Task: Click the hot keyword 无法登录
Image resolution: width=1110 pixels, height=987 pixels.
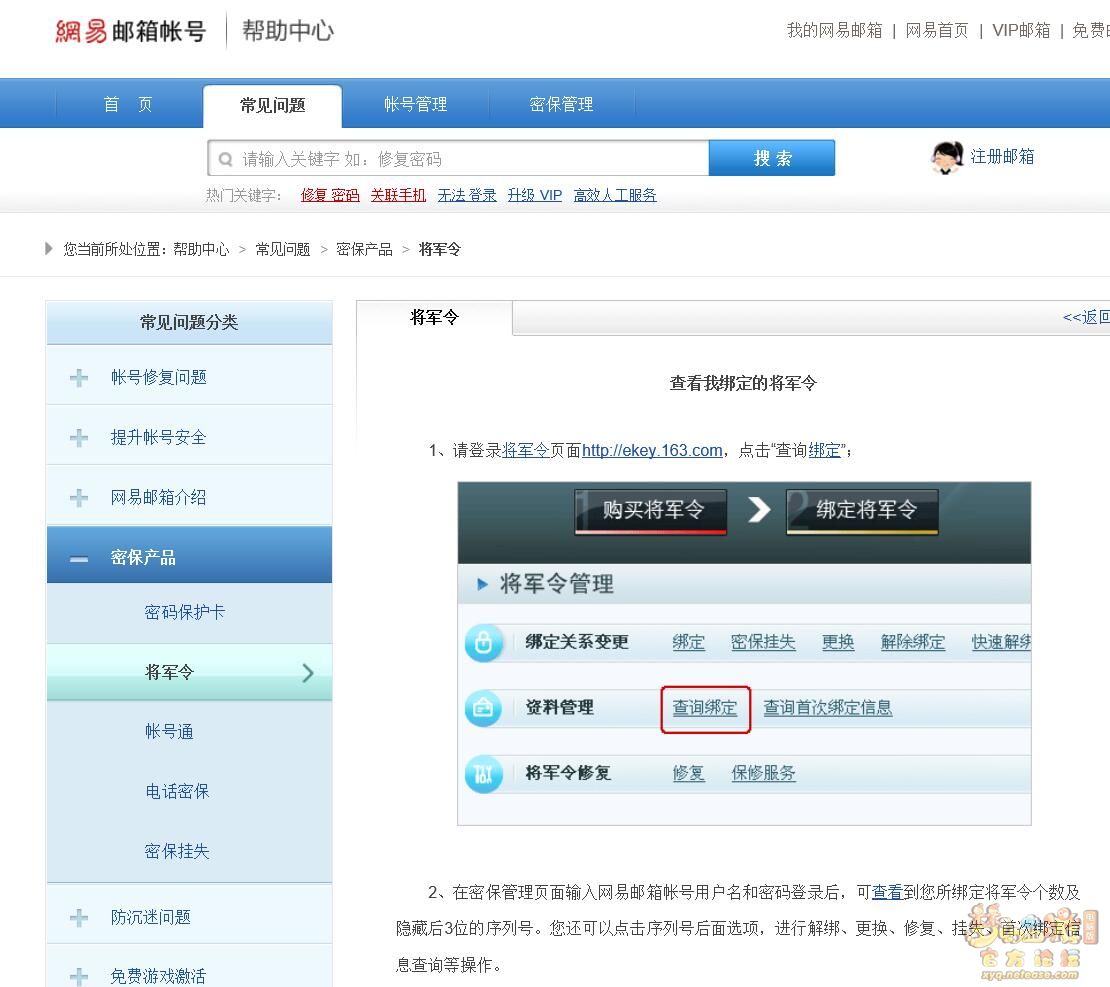Action: 467,195
